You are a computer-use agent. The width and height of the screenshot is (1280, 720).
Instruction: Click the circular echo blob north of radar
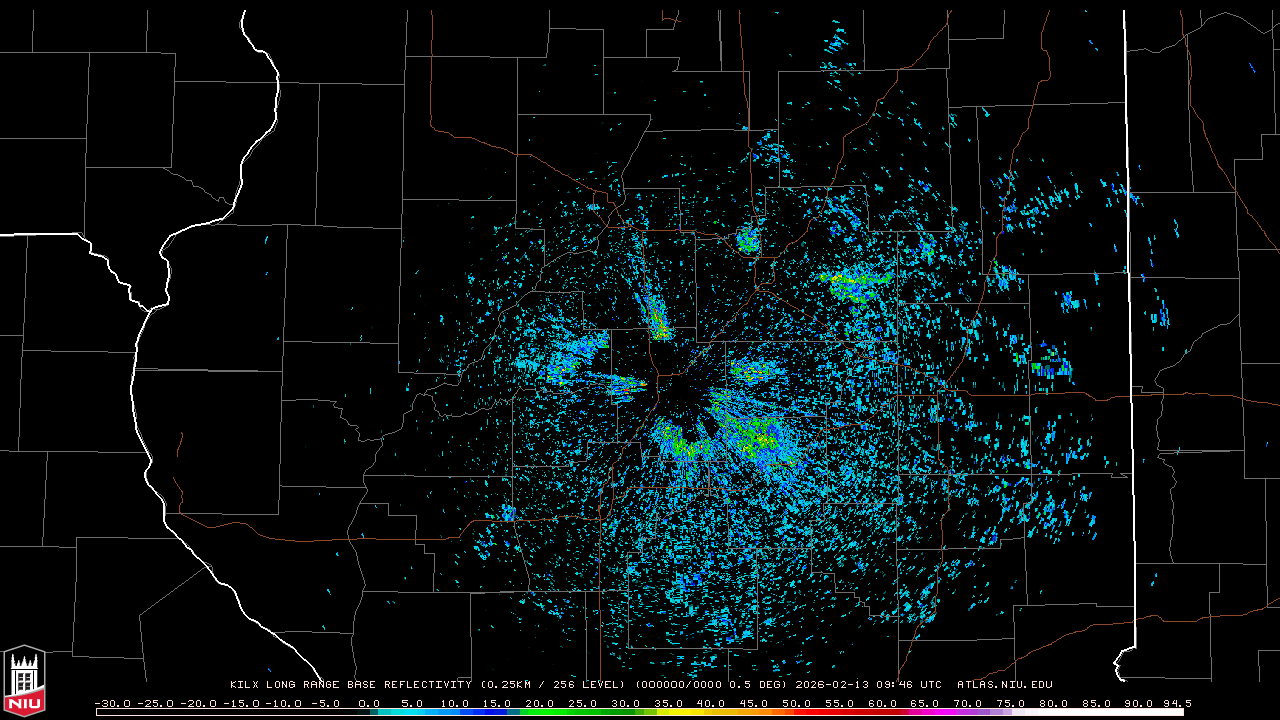click(748, 240)
